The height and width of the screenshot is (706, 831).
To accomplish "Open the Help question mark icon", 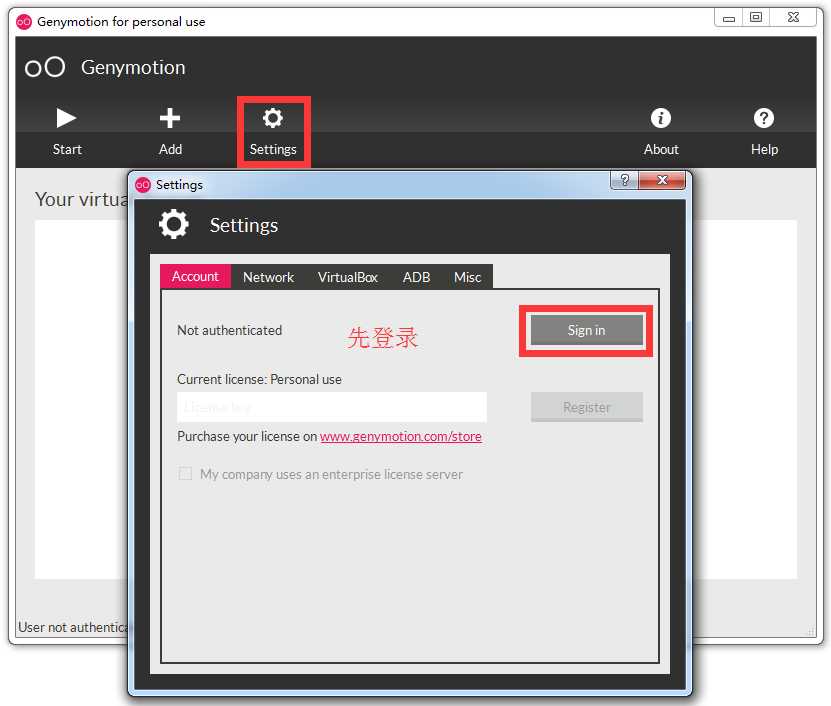I will pos(764,118).
